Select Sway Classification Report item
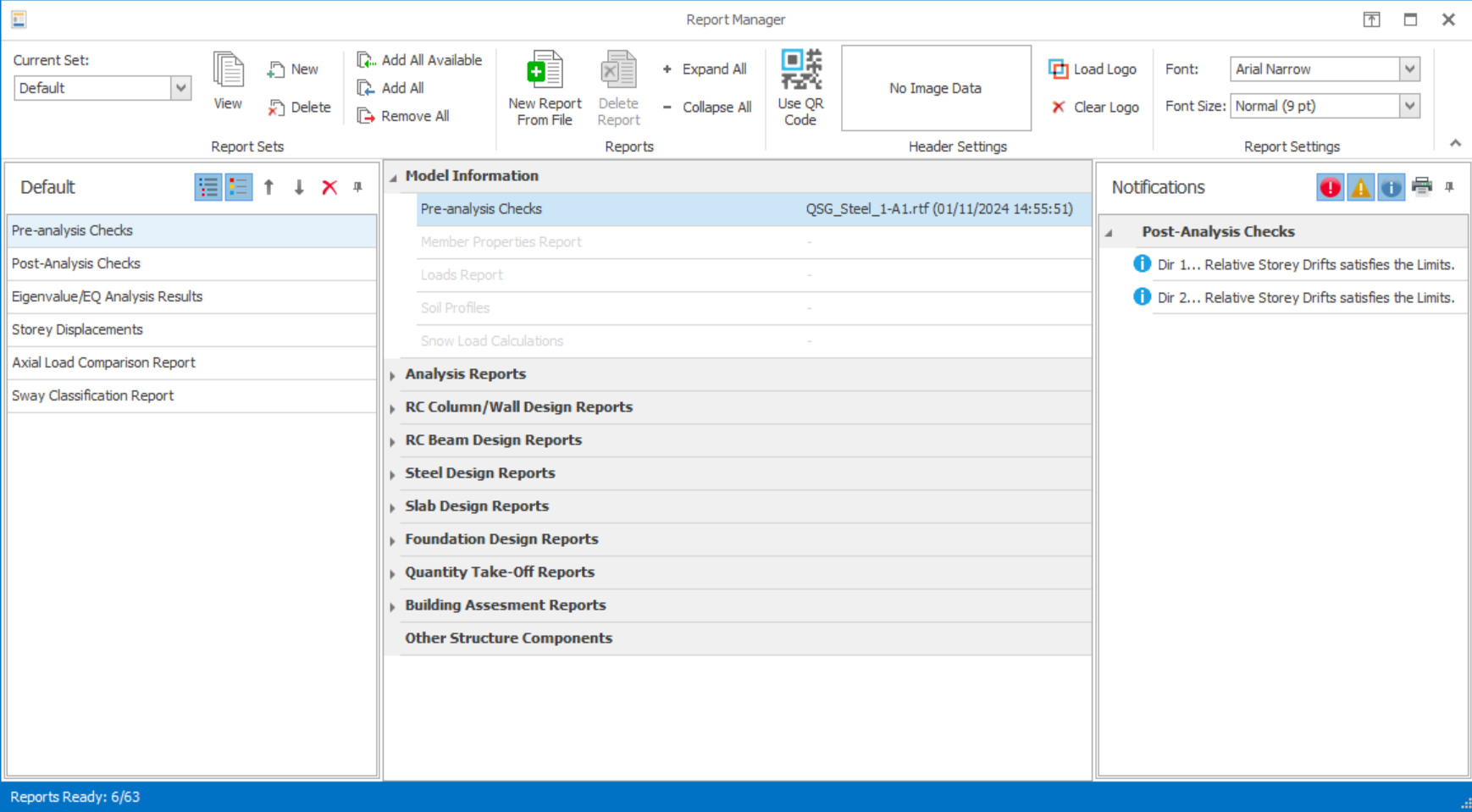 pyautogui.click(x=92, y=395)
